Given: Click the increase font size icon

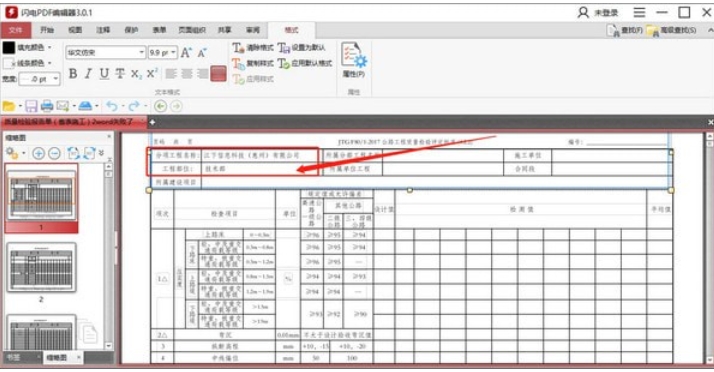Looking at the screenshot, I should pos(186,53).
